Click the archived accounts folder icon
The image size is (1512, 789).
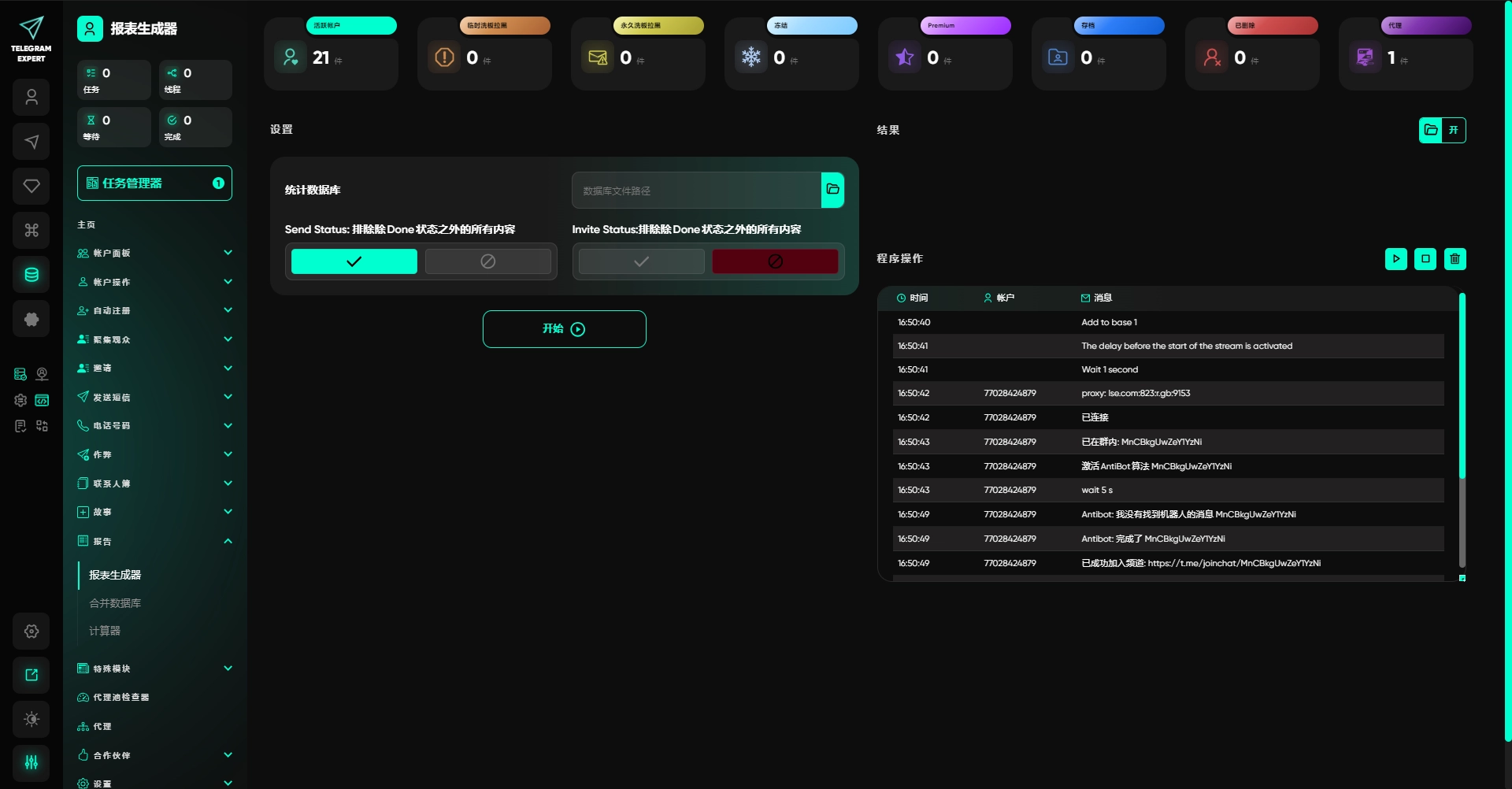click(x=1058, y=57)
